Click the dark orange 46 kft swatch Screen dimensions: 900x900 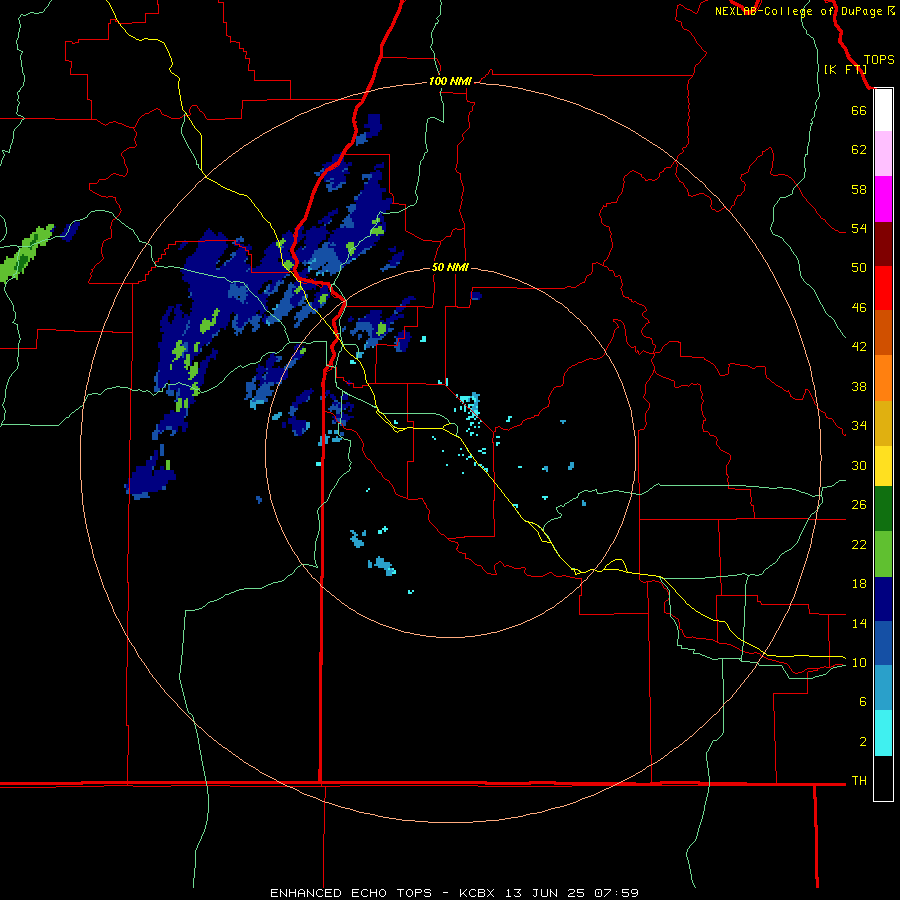pyautogui.click(x=883, y=332)
